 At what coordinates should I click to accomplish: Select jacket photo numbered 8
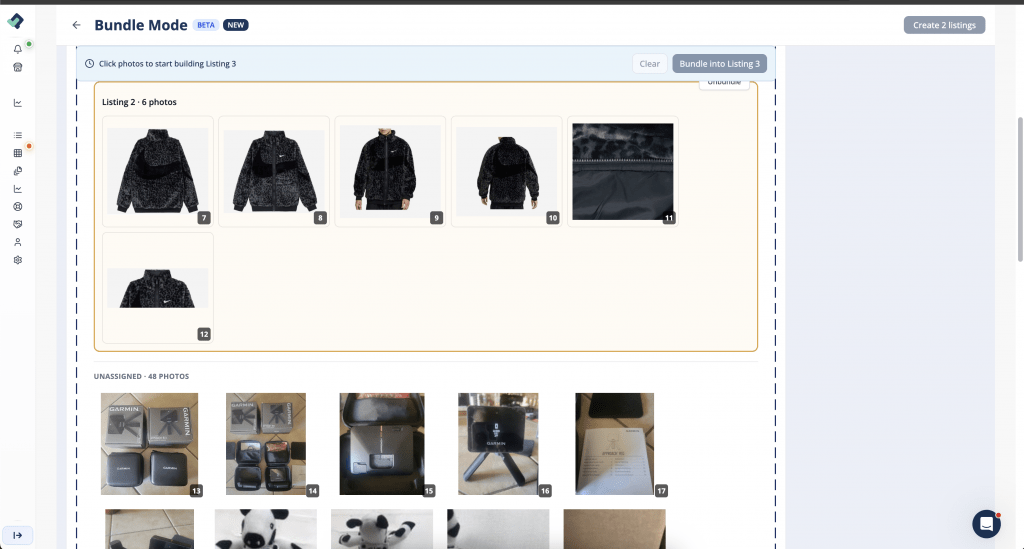click(274, 171)
